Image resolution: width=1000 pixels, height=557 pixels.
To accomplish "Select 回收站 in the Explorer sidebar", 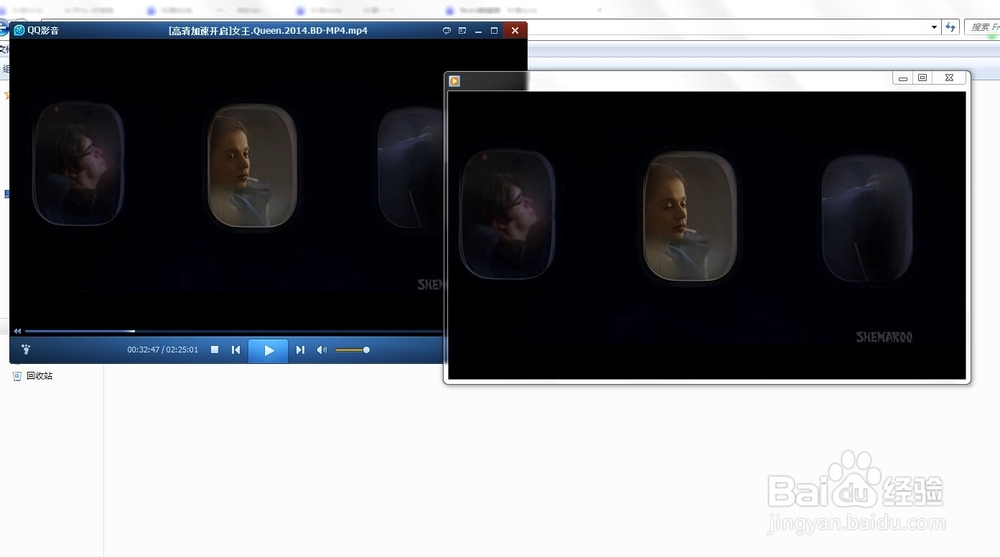I will coord(33,376).
